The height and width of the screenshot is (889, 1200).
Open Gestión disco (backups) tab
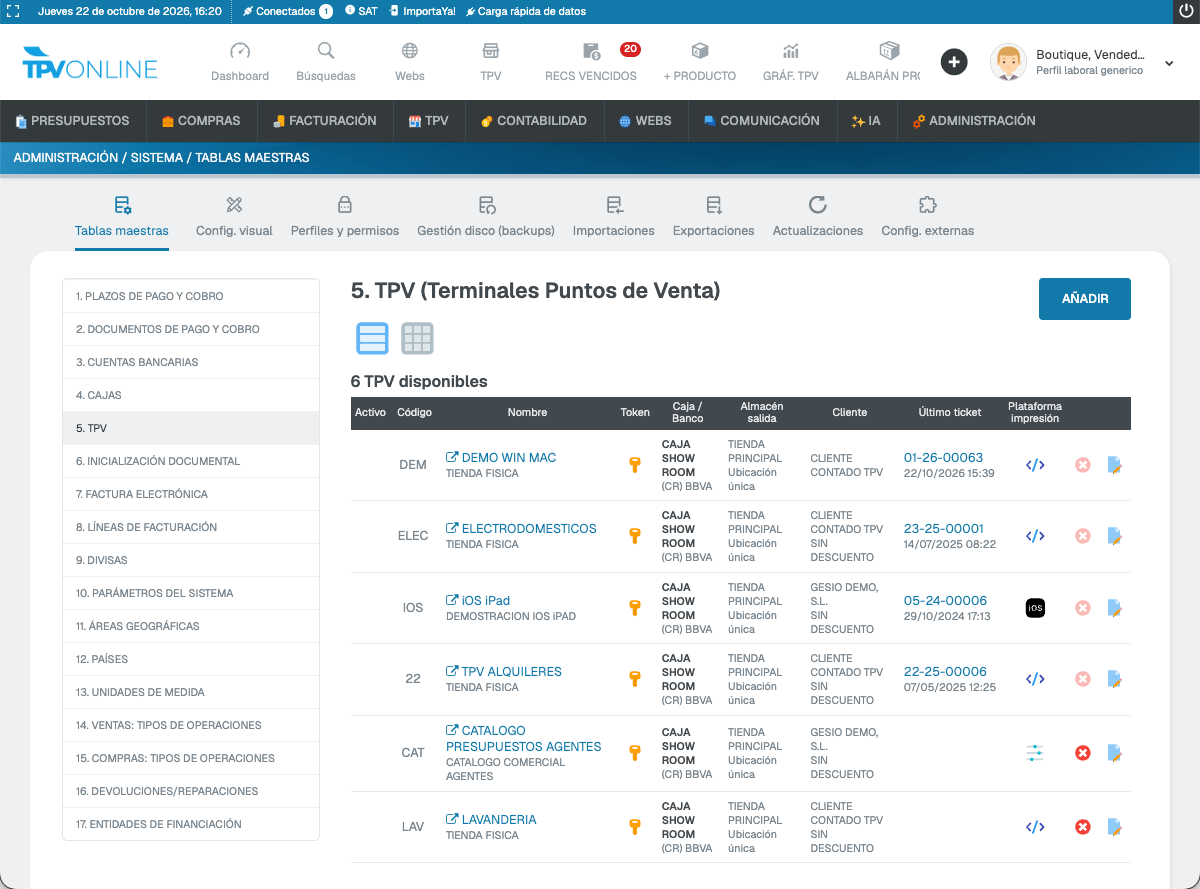(x=486, y=217)
